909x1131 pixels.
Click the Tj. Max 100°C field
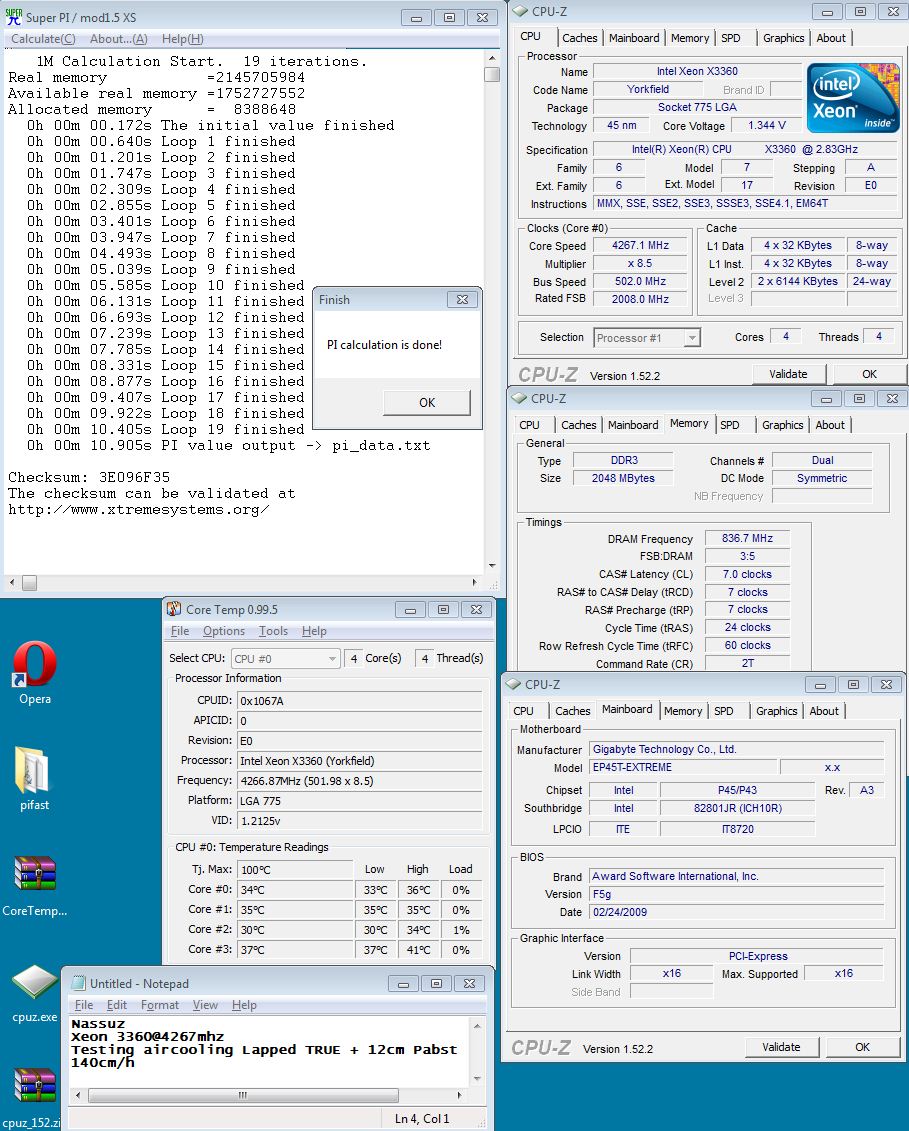(295, 870)
